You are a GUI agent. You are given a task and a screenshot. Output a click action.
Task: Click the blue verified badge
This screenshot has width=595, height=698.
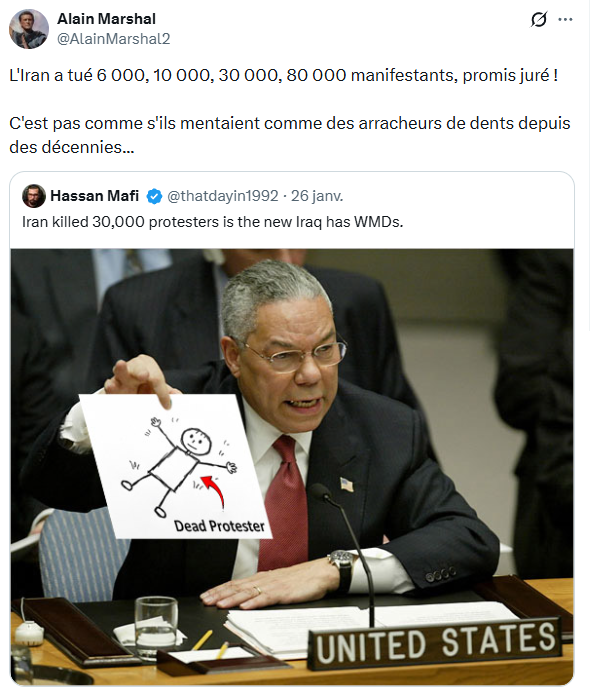[154, 196]
